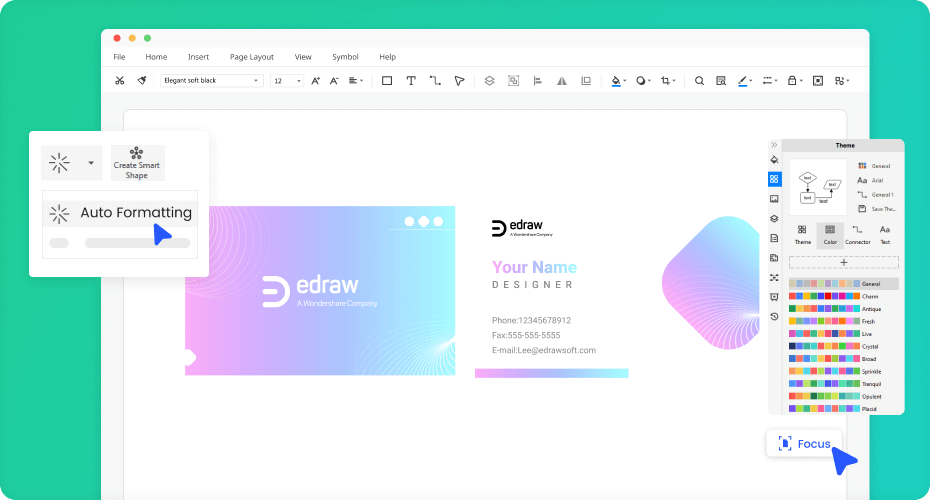Viewport: 930px width, 500px height.
Task: Open the Symbol menu
Action: point(345,57)
